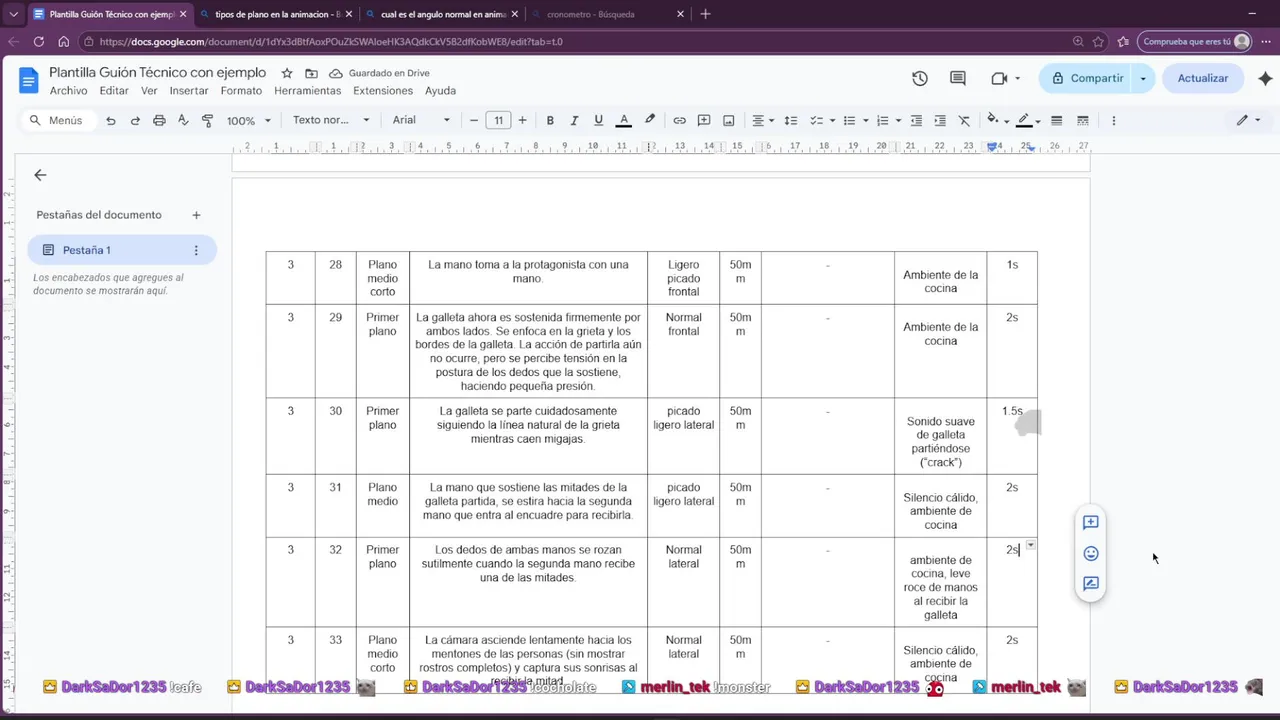Viewport: 1280px width, 720px height.
Task: Open the Pestaña 1 three-dot options
Action: (196, 250)
